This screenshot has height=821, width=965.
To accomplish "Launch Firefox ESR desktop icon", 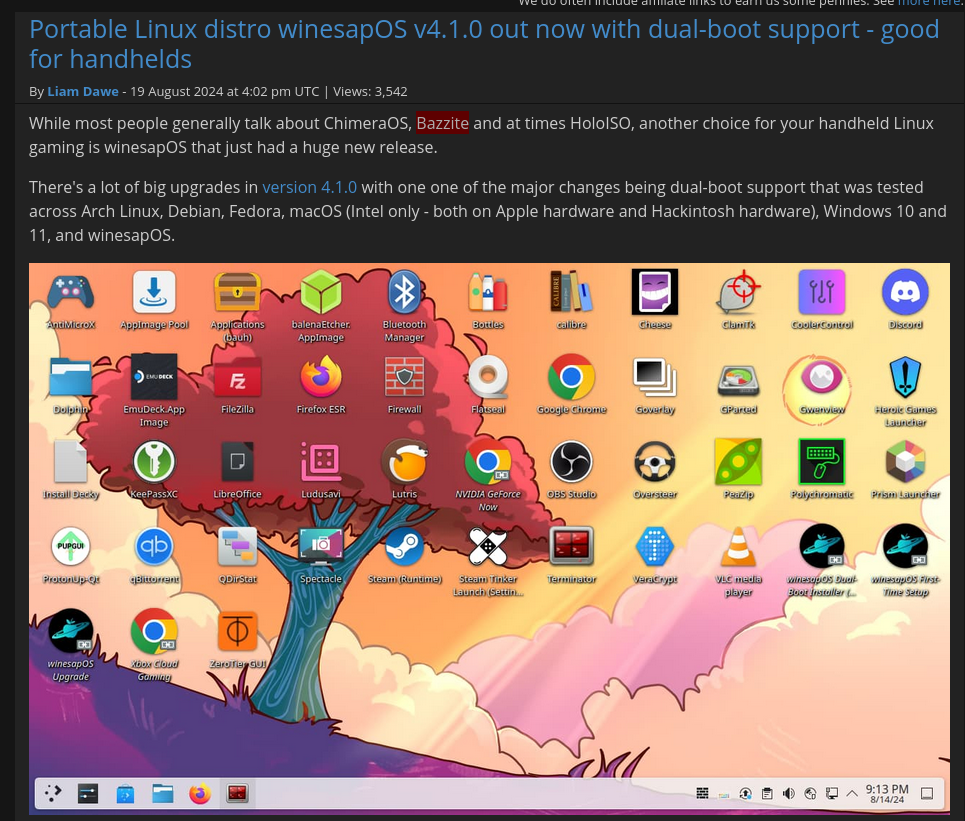I will pos(321,377).
